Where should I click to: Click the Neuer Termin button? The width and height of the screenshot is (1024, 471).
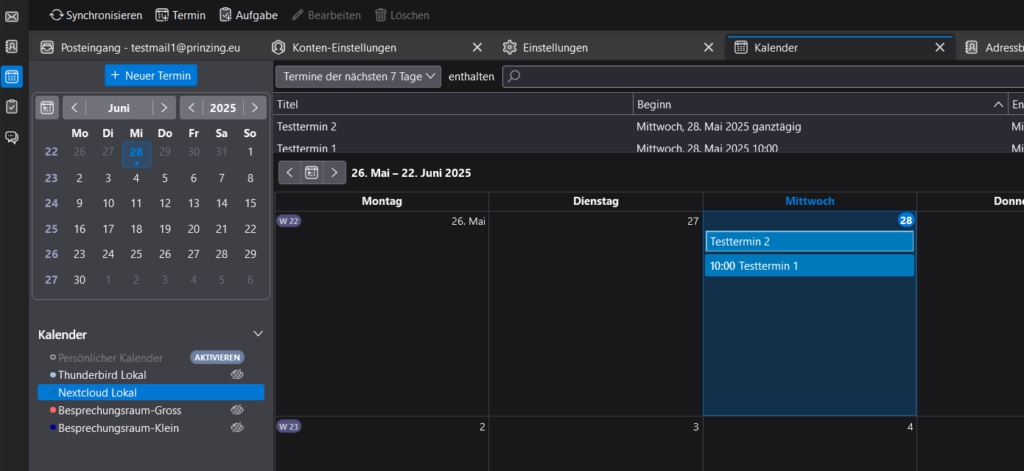click(151, 76)
